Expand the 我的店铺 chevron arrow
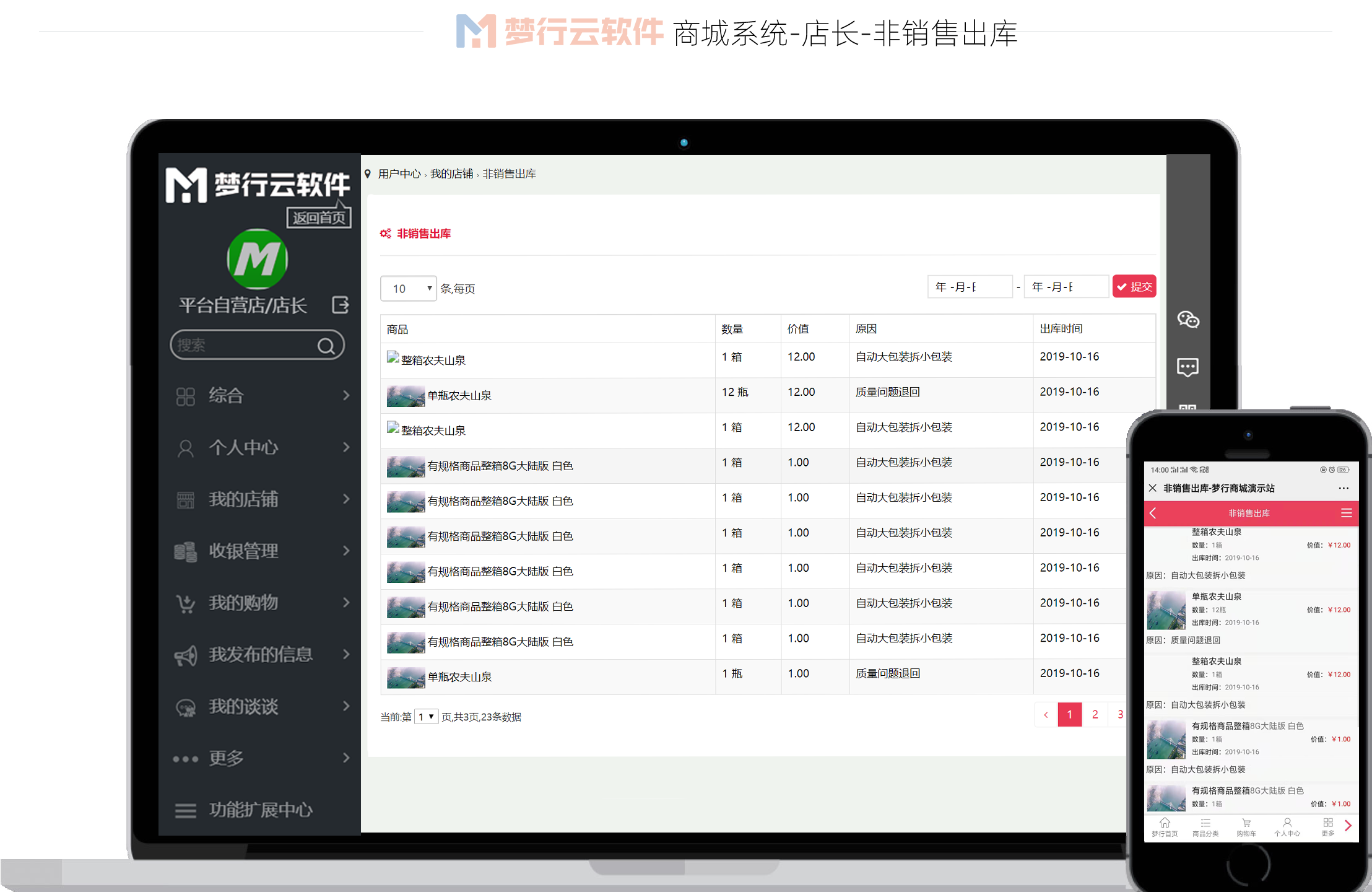The height and width of the screenshot is (892, 1372). click(x=346, y=499)
